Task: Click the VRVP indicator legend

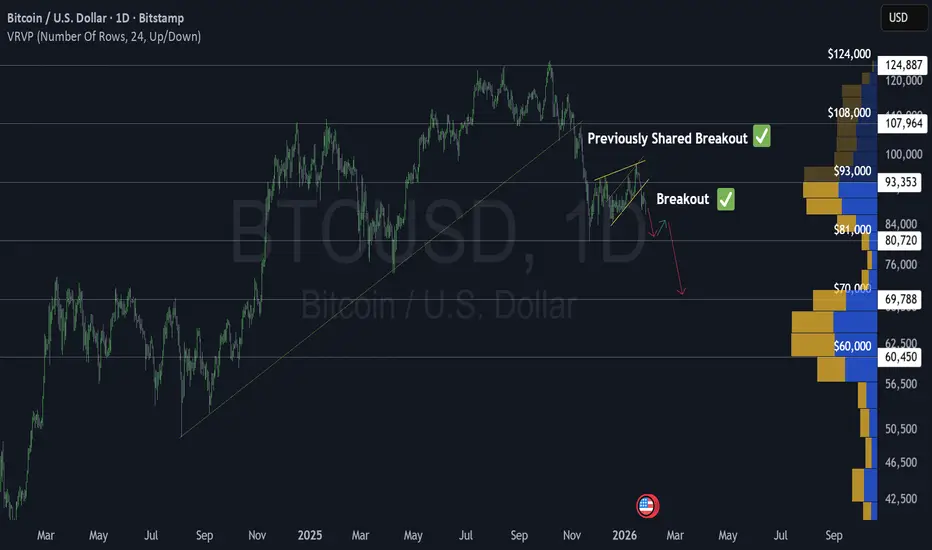Action: pyautogui.click(x=104, y=36)
